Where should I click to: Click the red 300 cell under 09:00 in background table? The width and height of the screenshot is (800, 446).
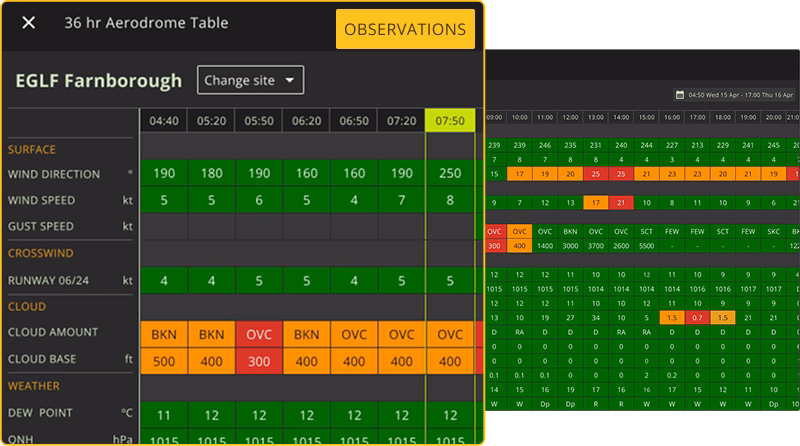coord(494,246)
